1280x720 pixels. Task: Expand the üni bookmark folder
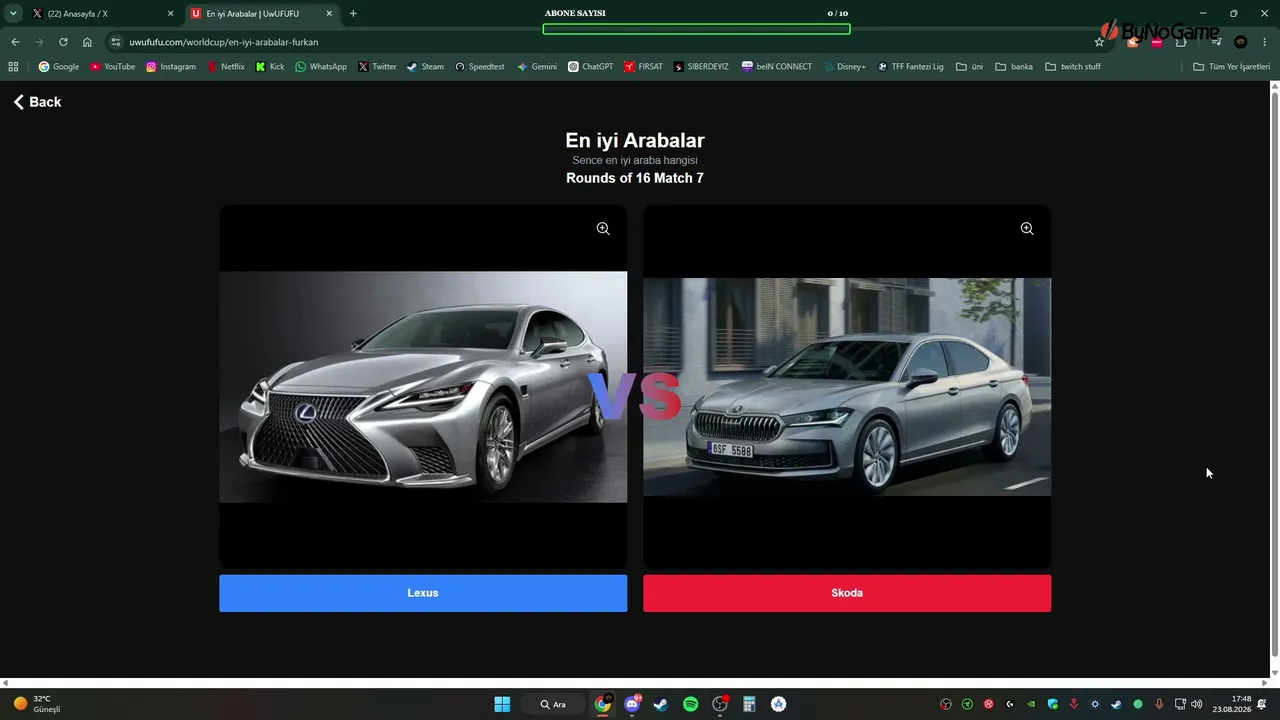pos(970,67)
